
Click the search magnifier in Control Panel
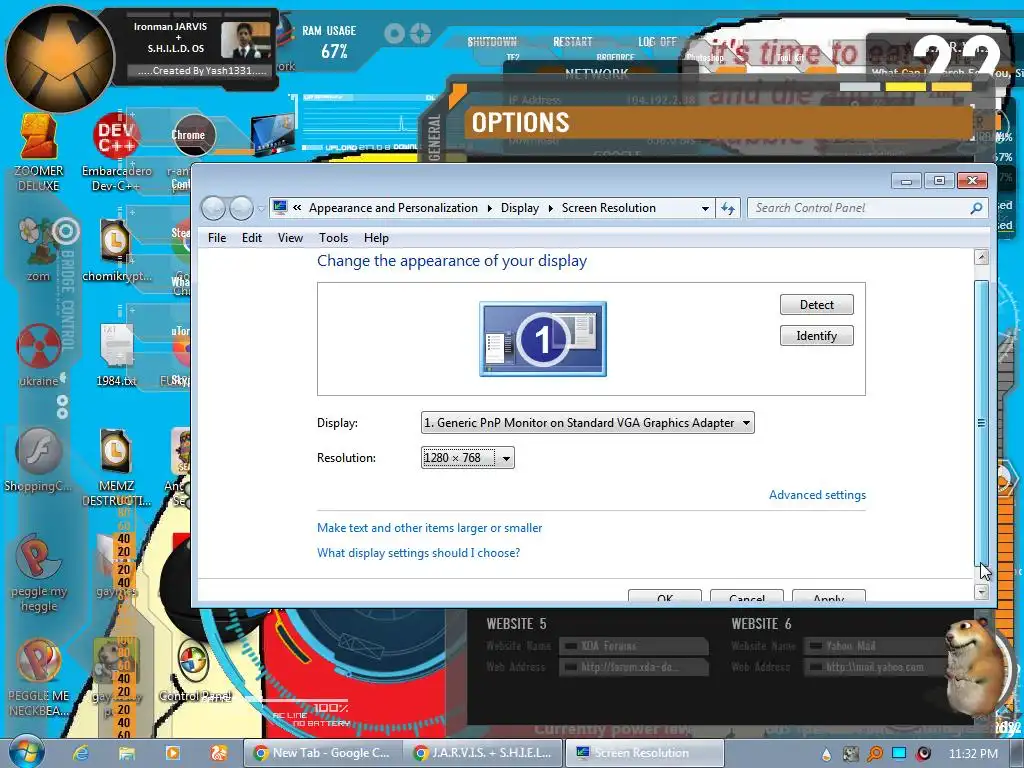coord(976,208)
